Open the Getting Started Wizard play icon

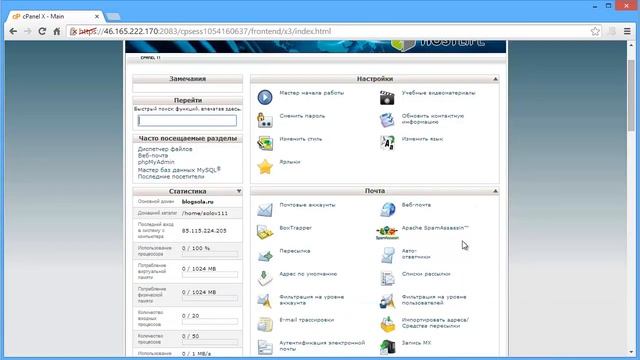click(264, 97)
